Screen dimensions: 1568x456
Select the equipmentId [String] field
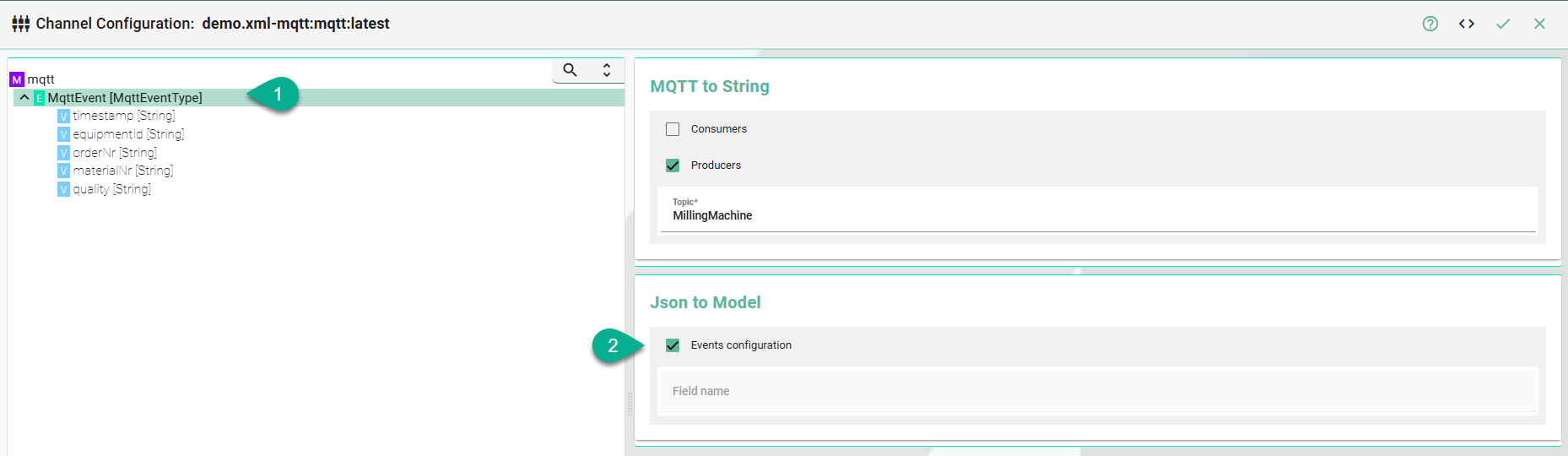pos(127,134)
